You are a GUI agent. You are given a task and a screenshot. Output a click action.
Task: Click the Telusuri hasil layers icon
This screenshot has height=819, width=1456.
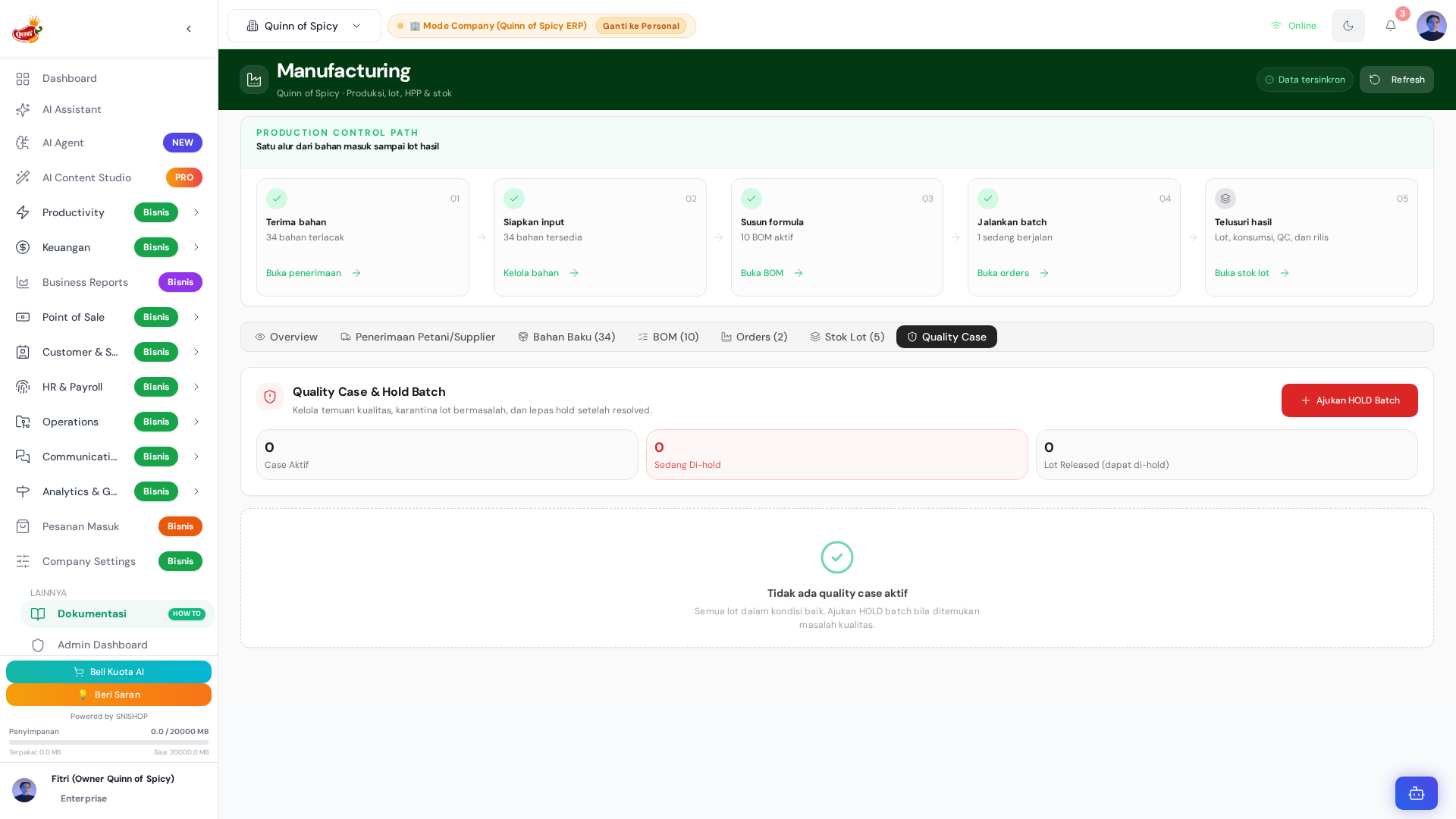coord(1225,199)
